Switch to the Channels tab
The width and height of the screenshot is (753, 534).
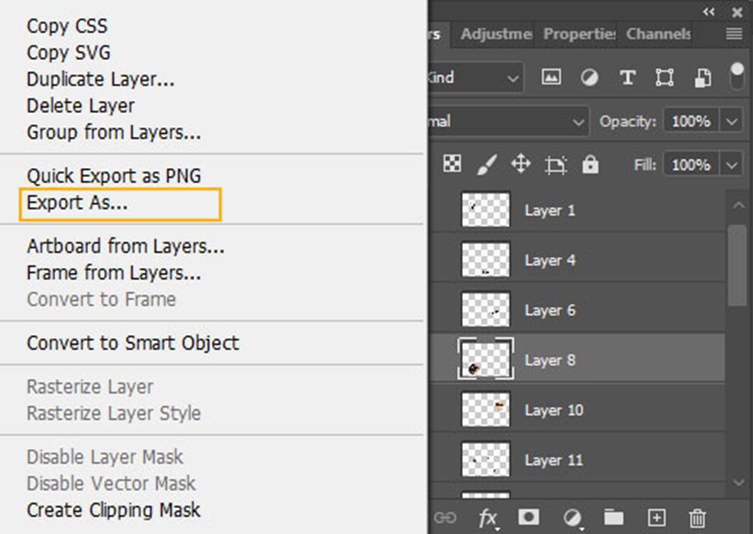(657, 34)
